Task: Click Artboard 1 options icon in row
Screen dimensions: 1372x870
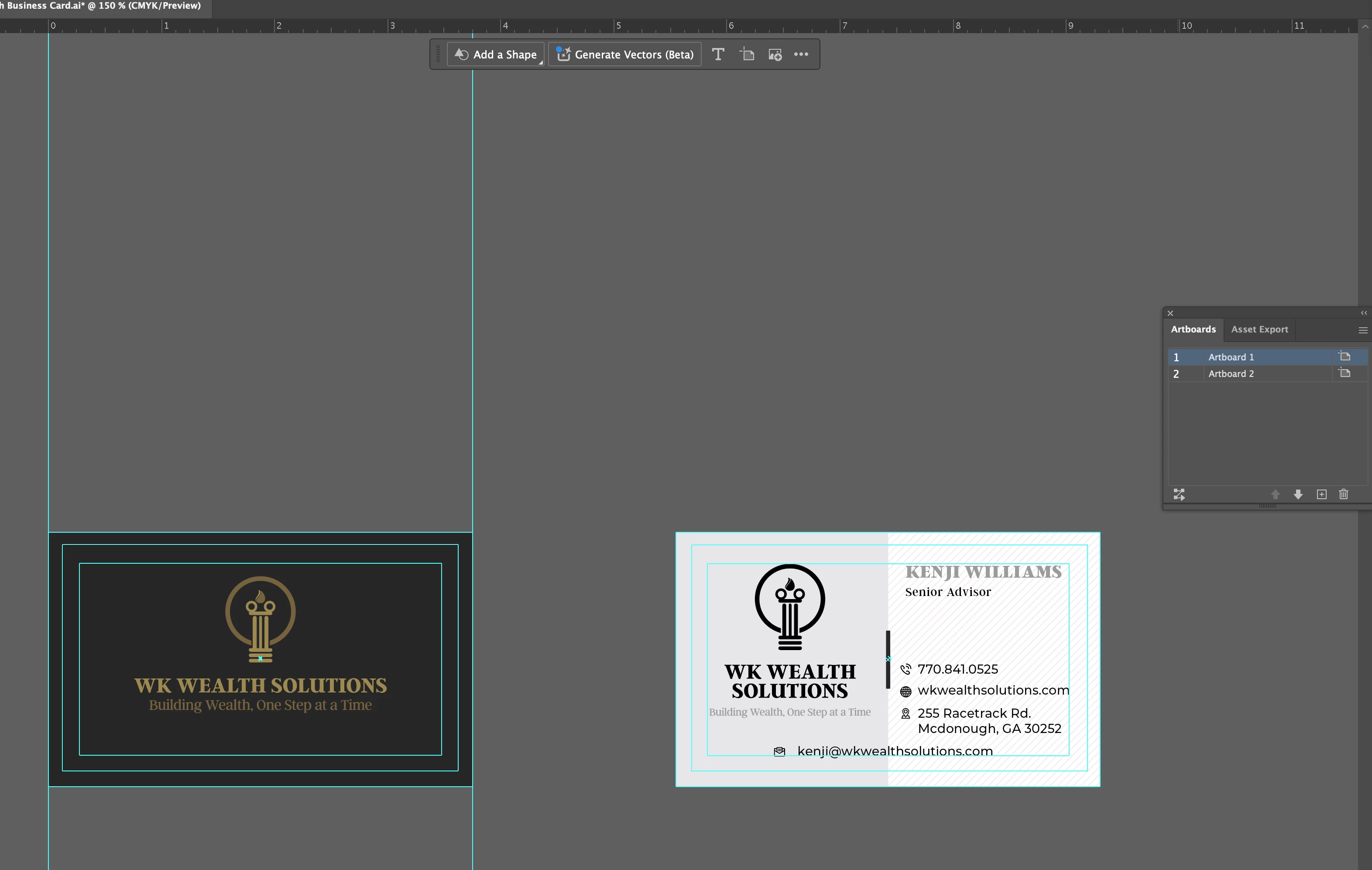Action: pyautogui.click(x=1345, y=356)
